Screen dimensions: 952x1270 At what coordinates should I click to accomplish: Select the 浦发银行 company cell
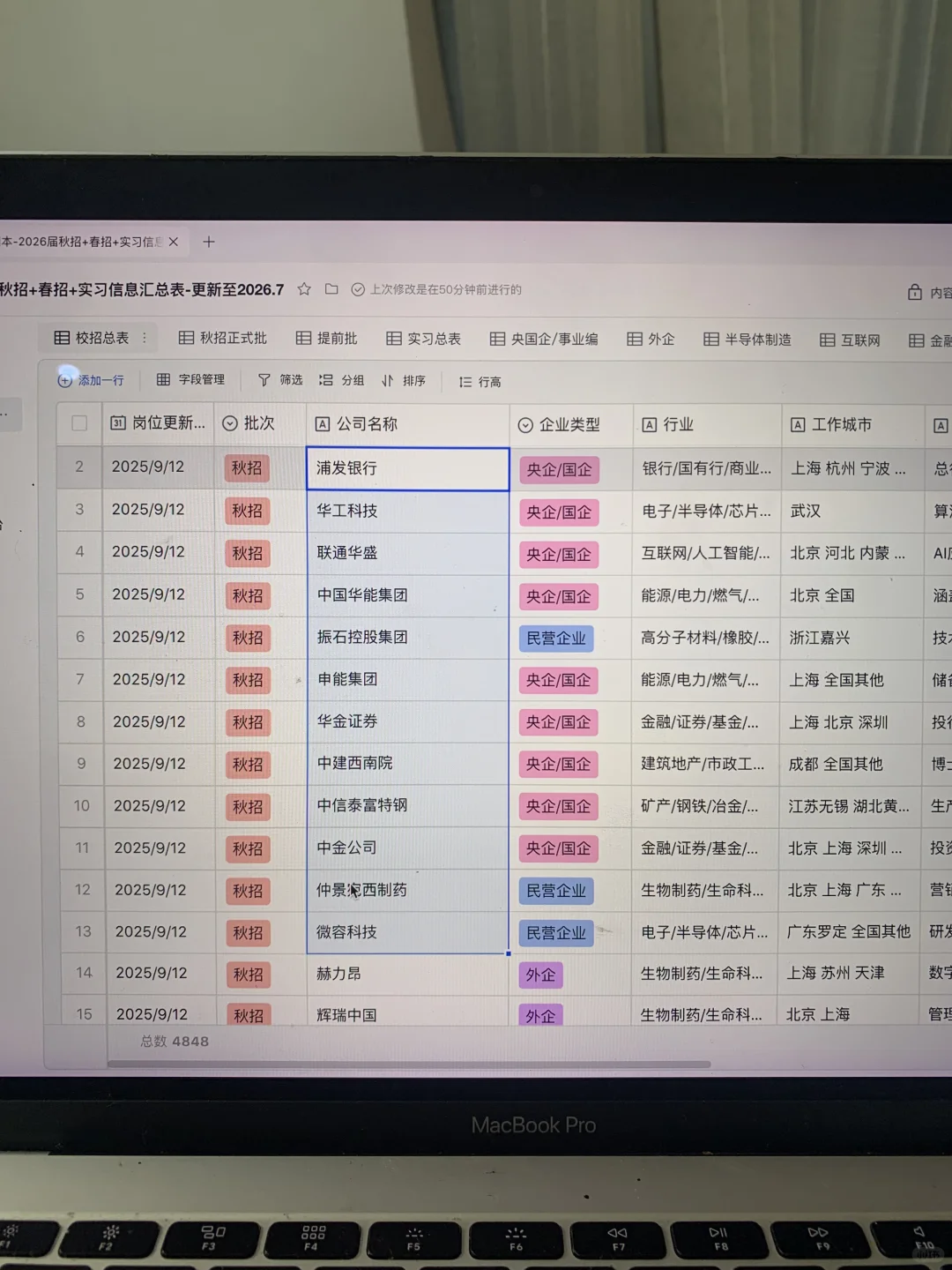[x=407, y=468]
